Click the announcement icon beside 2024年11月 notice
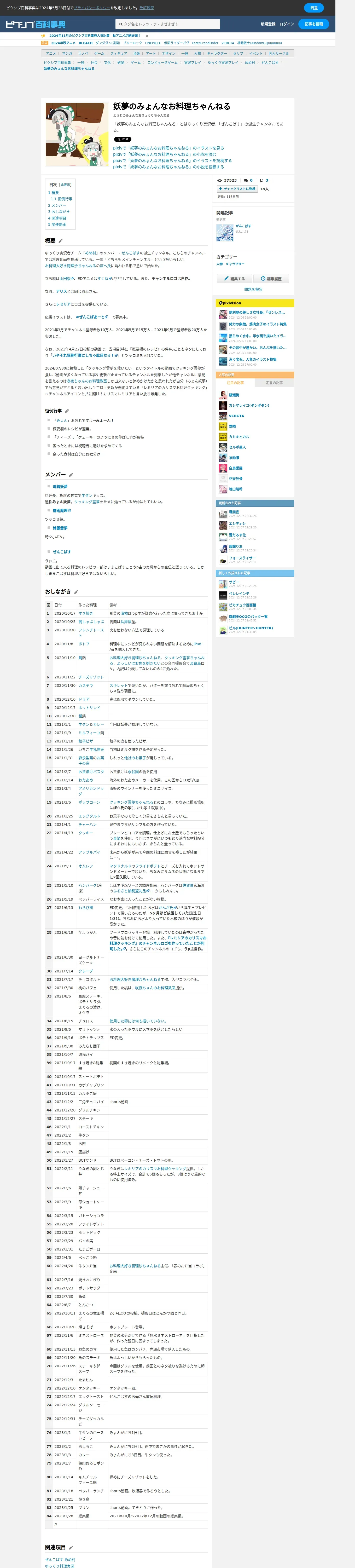The height and width of the screenshot is (1568, 355). click(x=43, y=36)
